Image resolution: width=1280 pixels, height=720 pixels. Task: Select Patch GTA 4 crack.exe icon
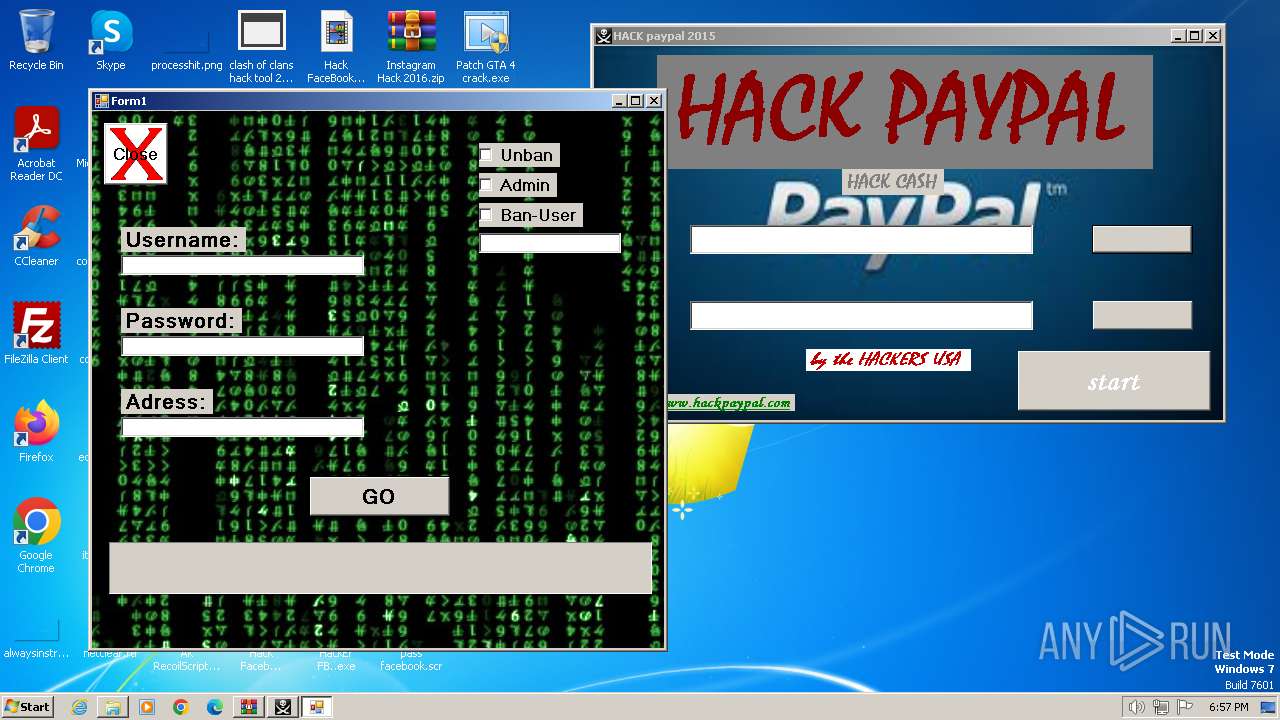[486, 47]
